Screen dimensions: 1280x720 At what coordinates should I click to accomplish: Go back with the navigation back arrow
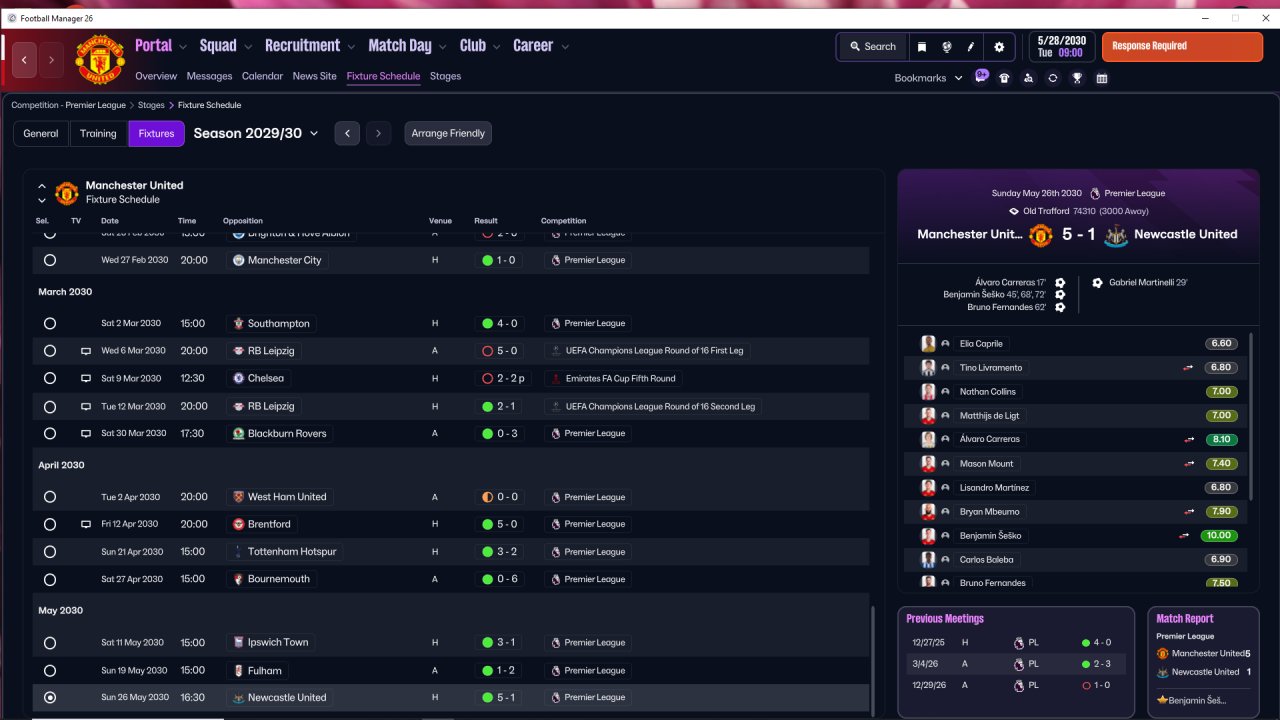[x=24, y=60]
